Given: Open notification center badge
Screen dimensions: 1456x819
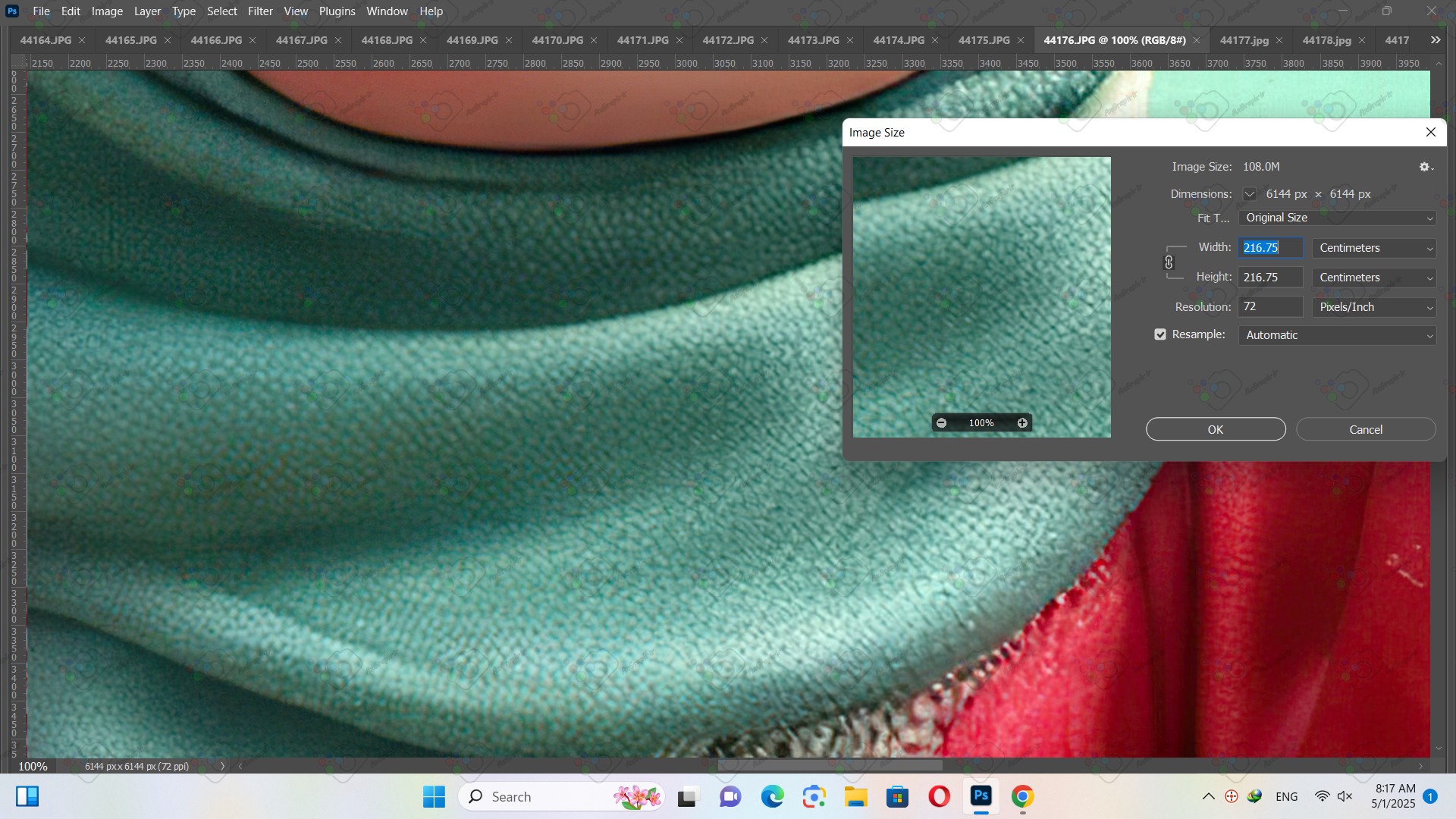Looking at the screenshot, I should (x=1430, y=796).
